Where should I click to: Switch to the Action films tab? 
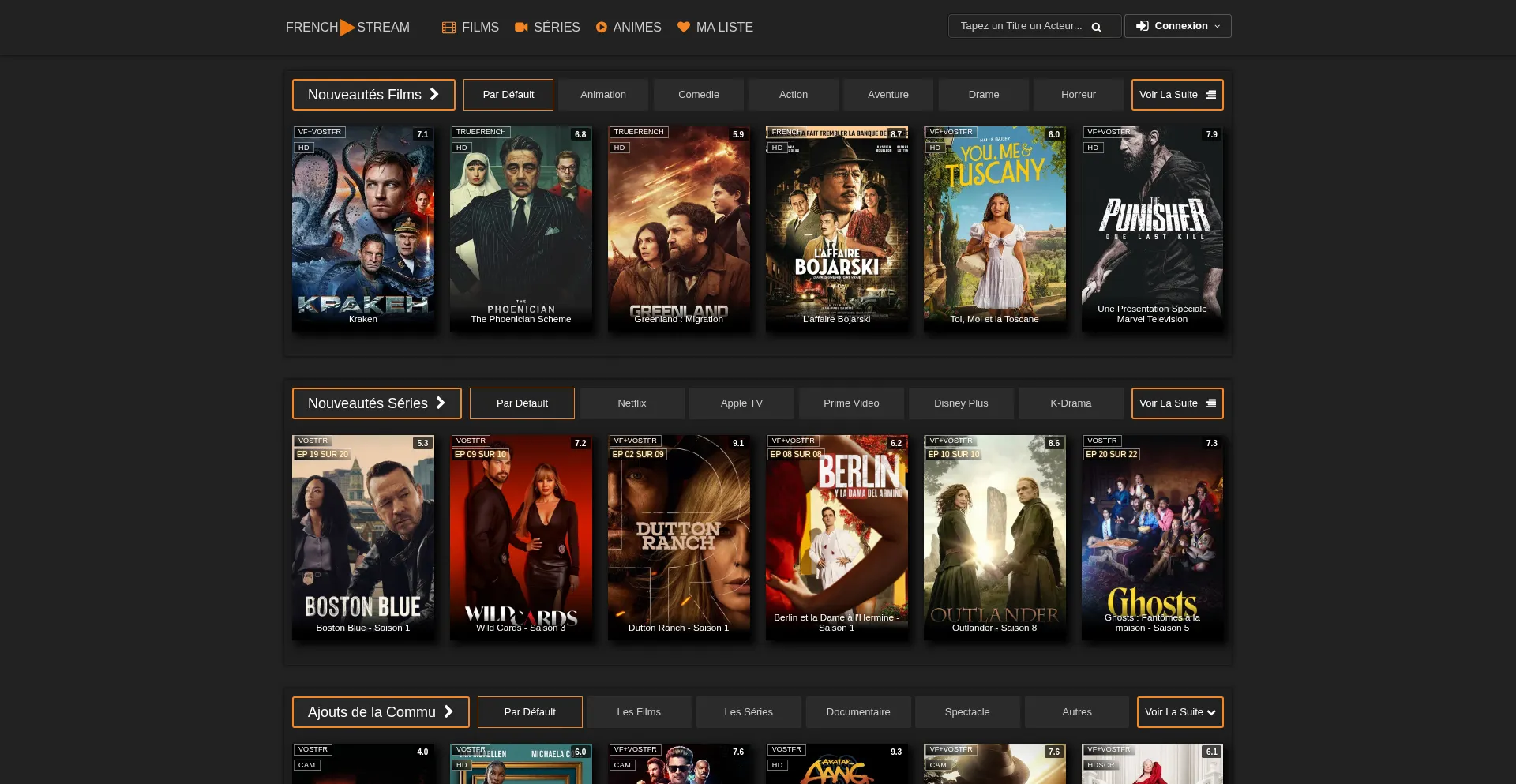coord(794,95)
